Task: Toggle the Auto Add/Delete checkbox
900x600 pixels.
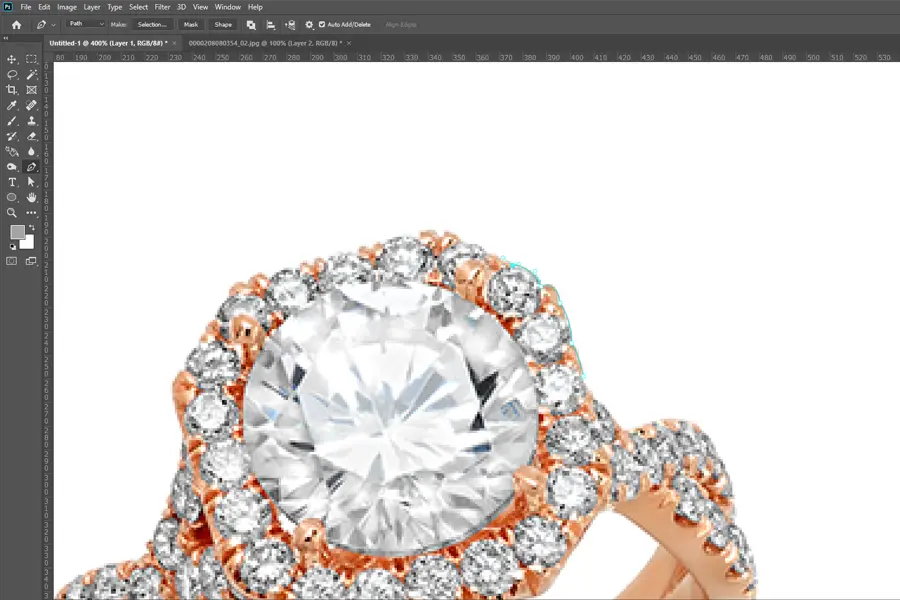Action: coord(322,25)
